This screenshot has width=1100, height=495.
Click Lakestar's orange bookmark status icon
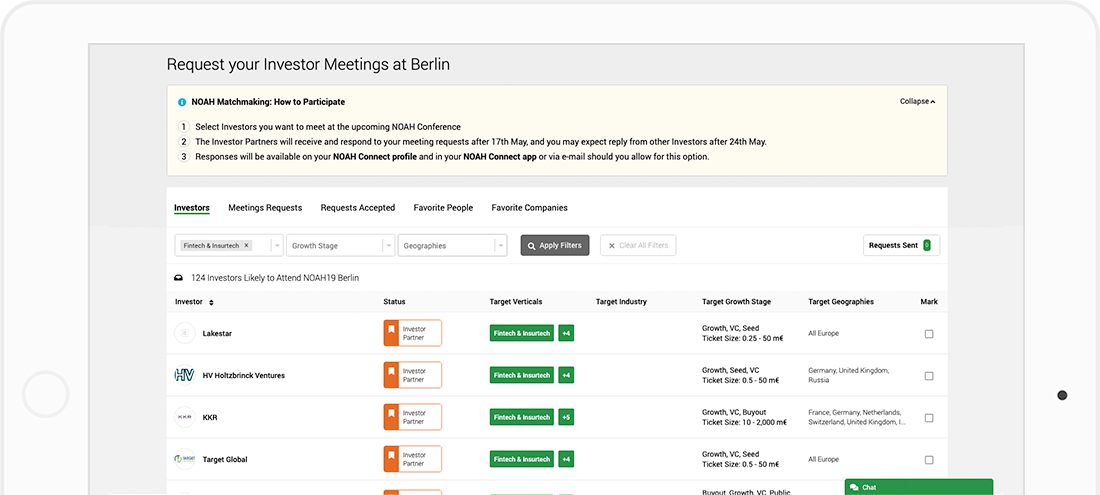coord(391,333)
